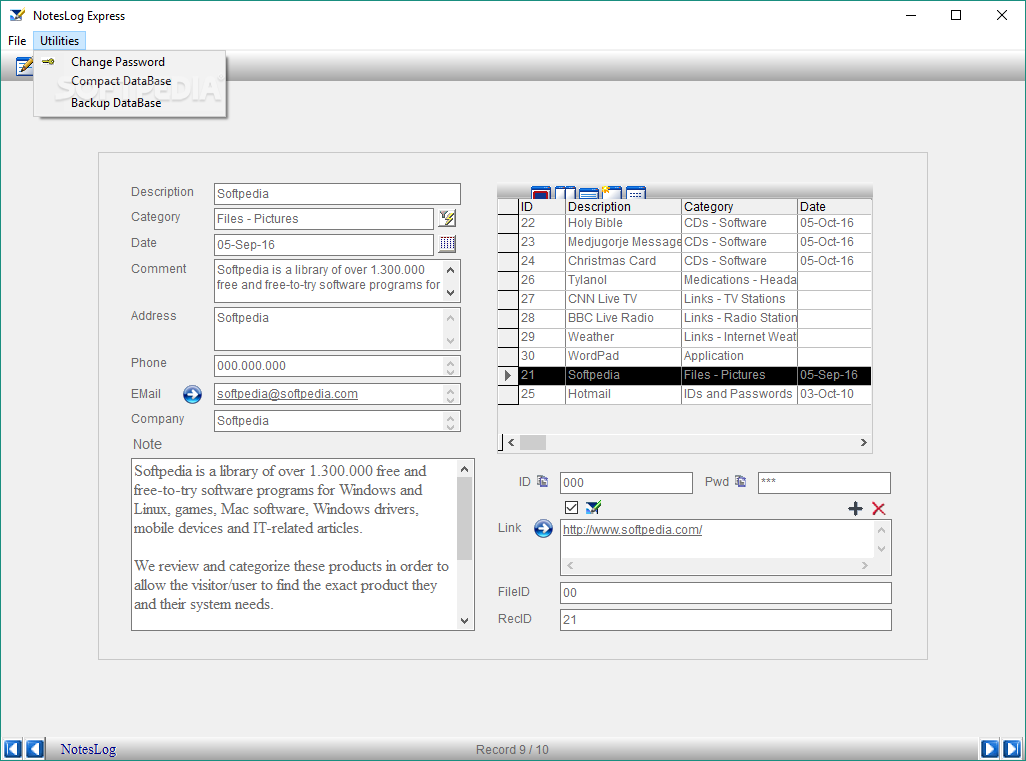Click the Date column header in grid
Viewport: 1026px width, 761px height.
[834, 206]
